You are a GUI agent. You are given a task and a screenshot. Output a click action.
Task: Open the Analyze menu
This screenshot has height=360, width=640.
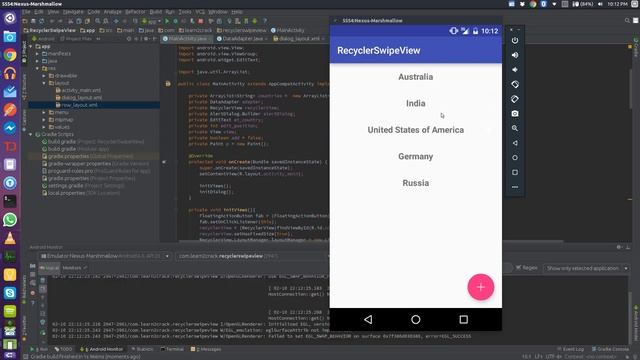click(112, 12)
